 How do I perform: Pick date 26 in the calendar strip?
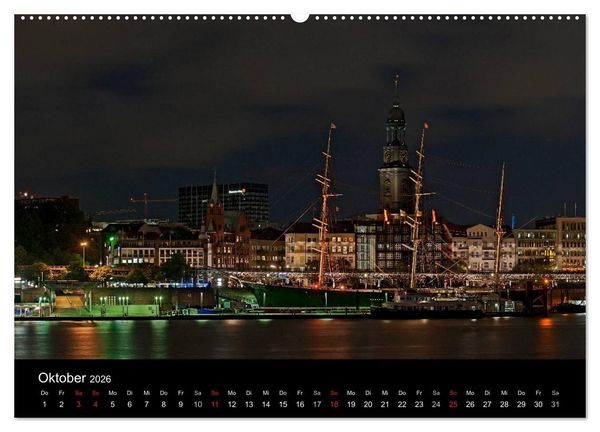pos(470,404)
